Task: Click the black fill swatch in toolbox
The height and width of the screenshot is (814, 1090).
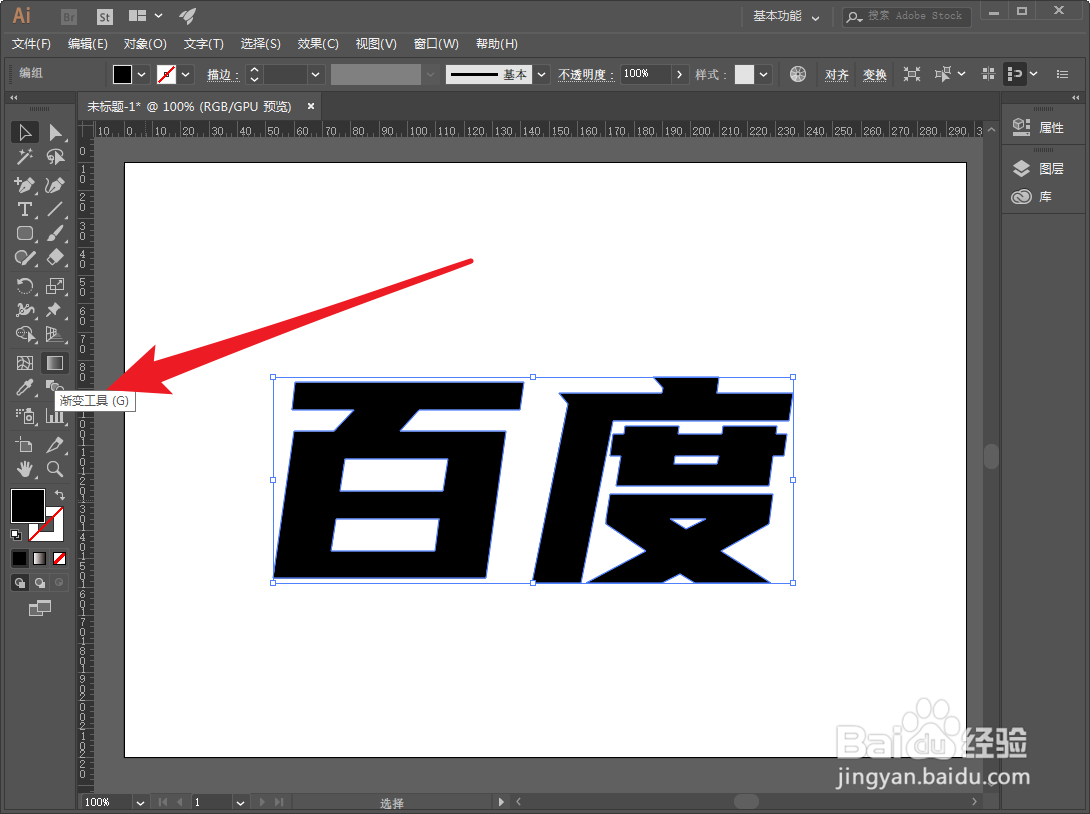Action: 28,505
